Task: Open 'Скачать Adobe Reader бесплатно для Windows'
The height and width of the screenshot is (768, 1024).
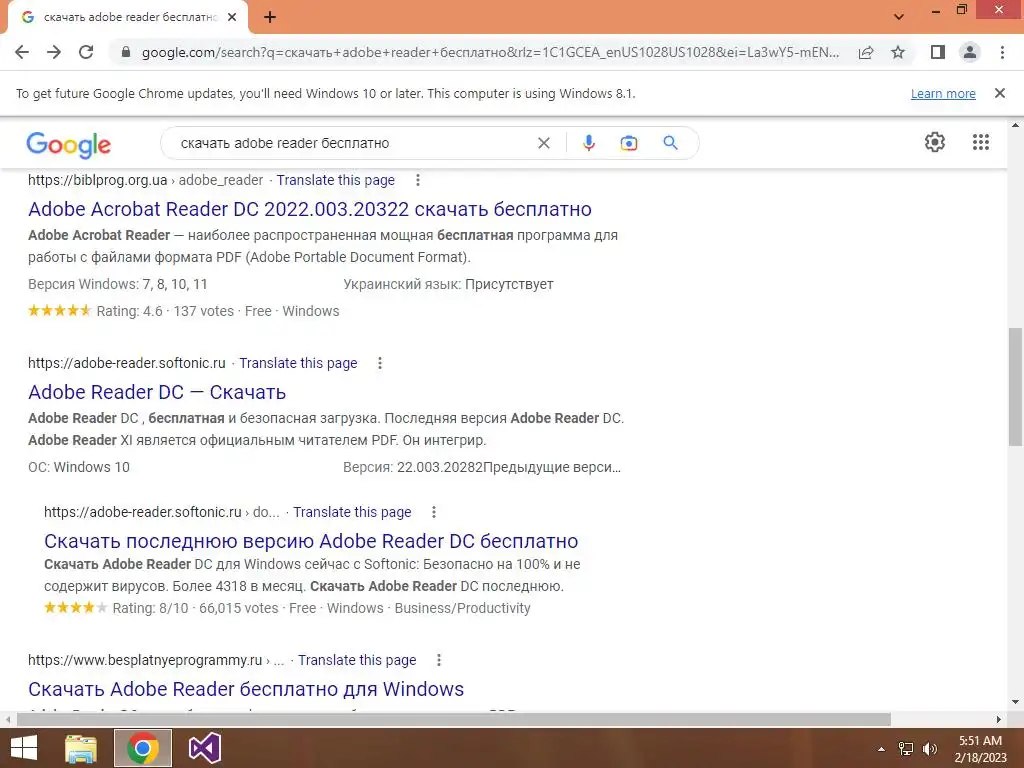Action: click(x=246, y=689)
